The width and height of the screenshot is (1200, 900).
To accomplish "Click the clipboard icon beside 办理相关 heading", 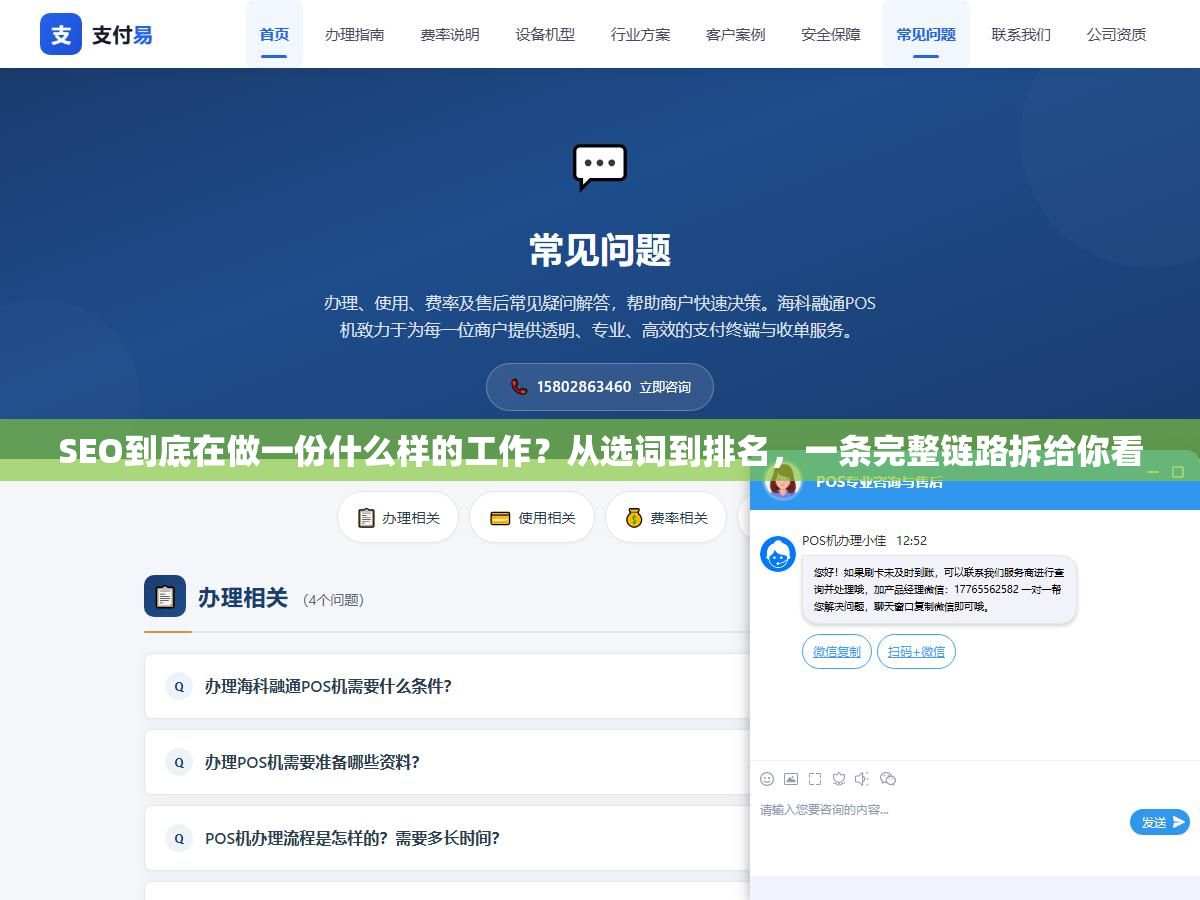I will (165, 596).
